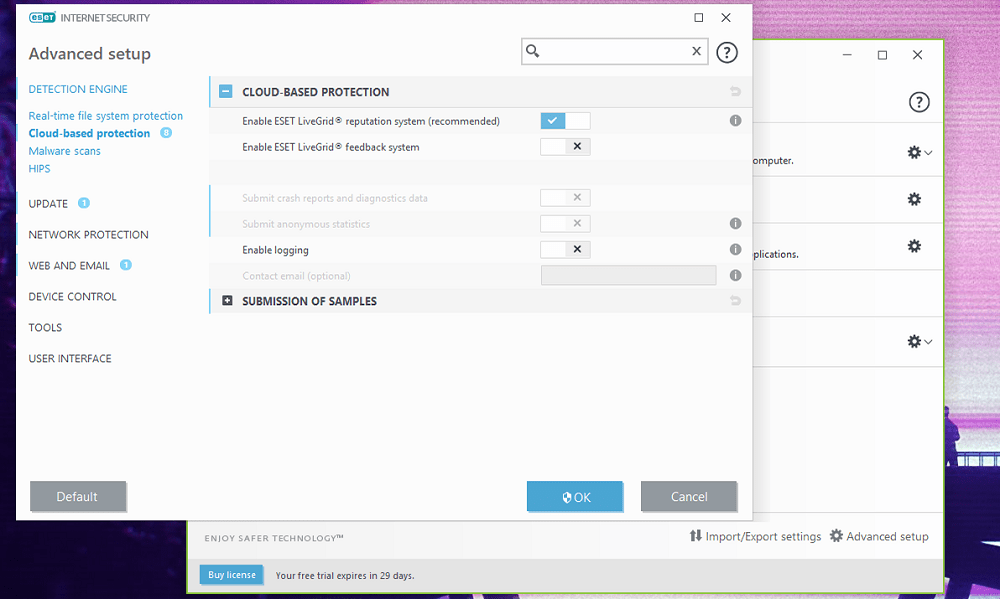Toggle Submit anonymous statistics
1000x599 pixels.
click(565, 223)
